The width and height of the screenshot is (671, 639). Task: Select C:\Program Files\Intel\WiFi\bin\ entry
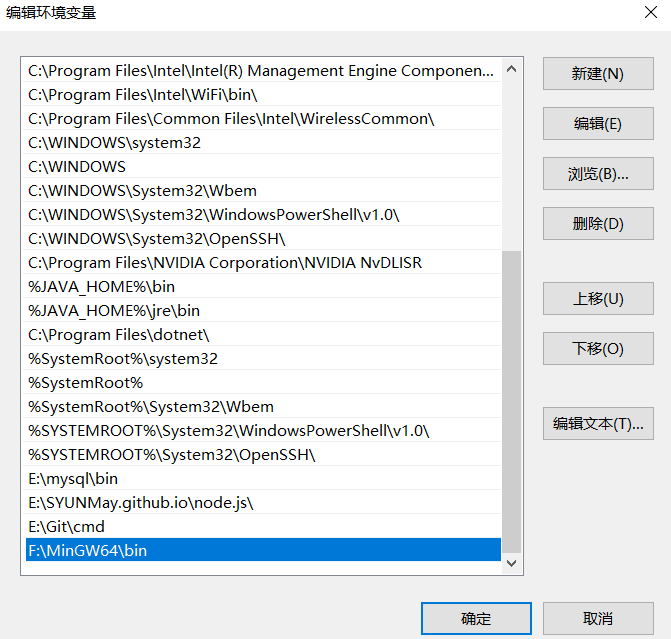pos(263,95)
